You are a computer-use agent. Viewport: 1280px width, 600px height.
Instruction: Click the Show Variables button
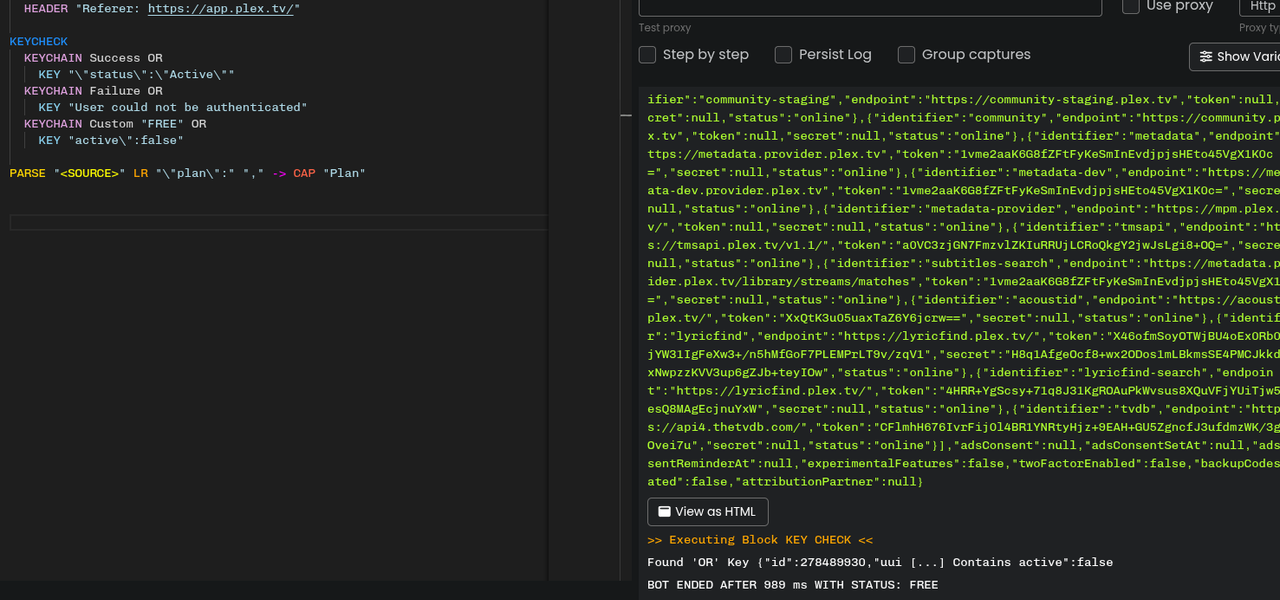(x=1235, y=57)
